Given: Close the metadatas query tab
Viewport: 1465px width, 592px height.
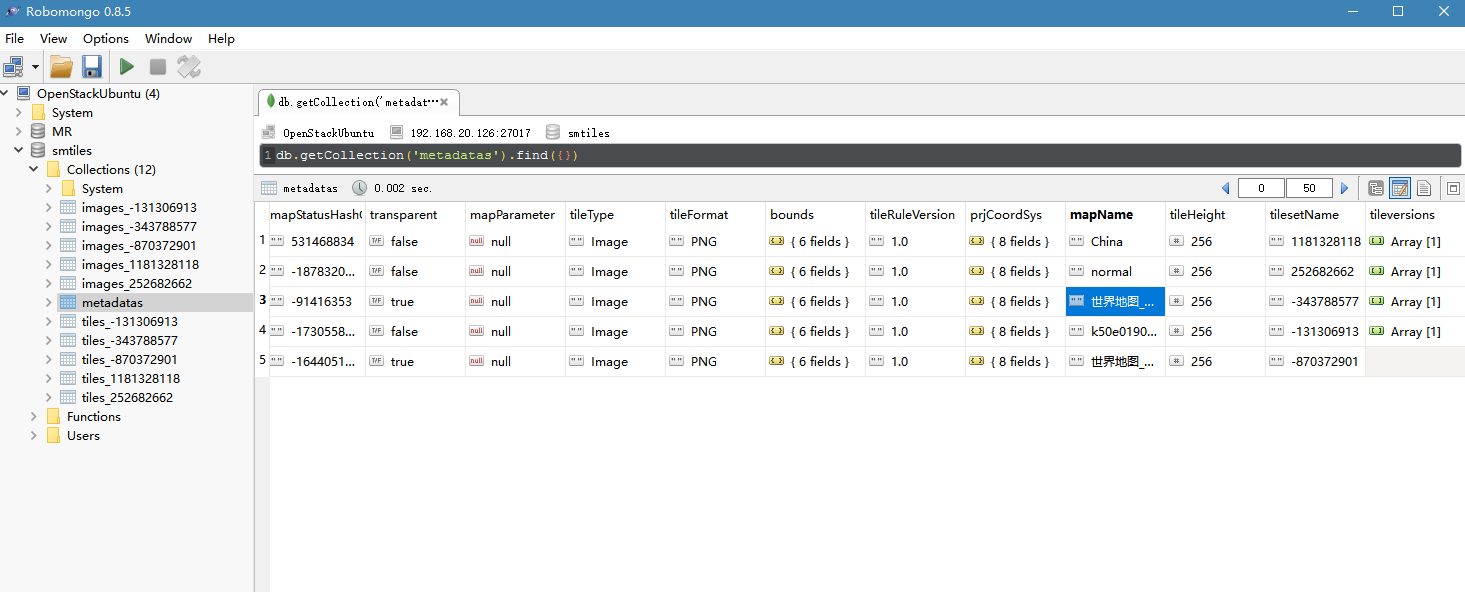Looking at the screenshot, I should [444, 102].
